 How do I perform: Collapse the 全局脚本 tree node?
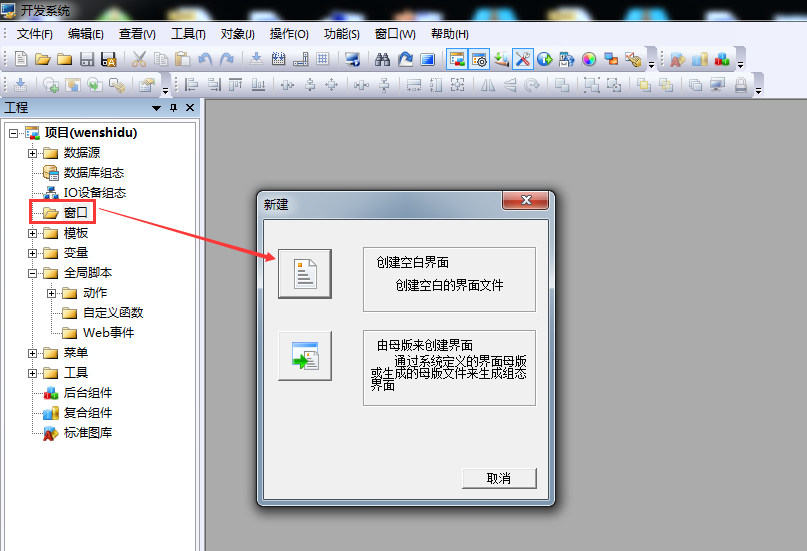pos(32,274)
